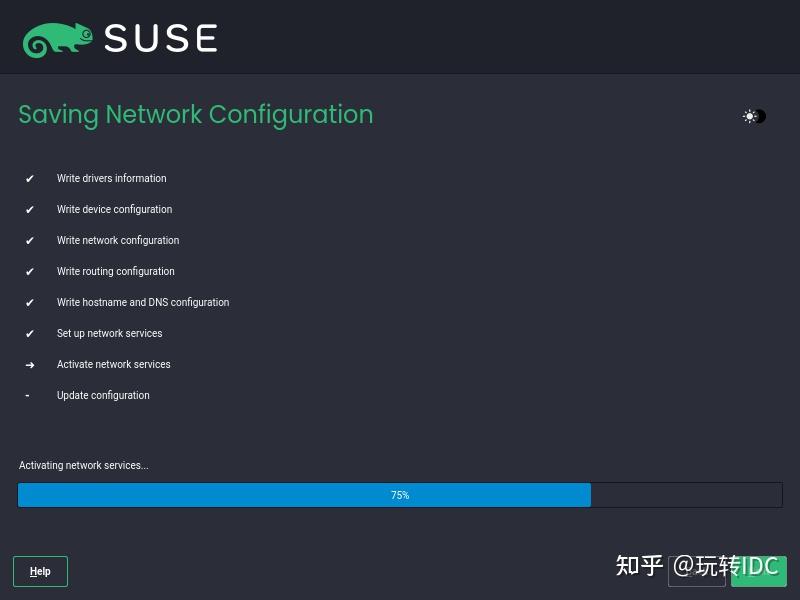Screen dimensions: 800x600
Task: Click the sun icon in theme toggle
Action: click(747, 116)
